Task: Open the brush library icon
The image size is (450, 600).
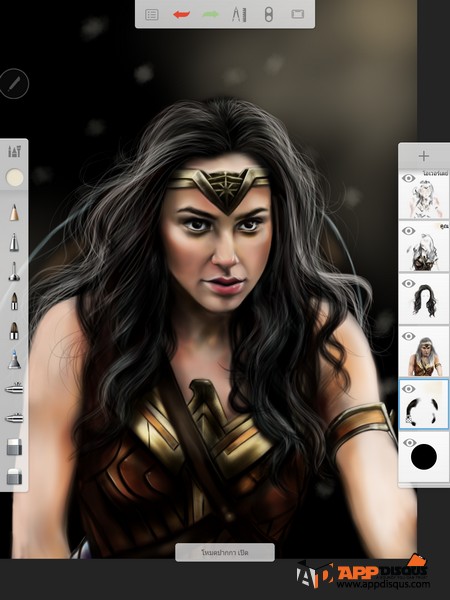Action: coord(14,152)
